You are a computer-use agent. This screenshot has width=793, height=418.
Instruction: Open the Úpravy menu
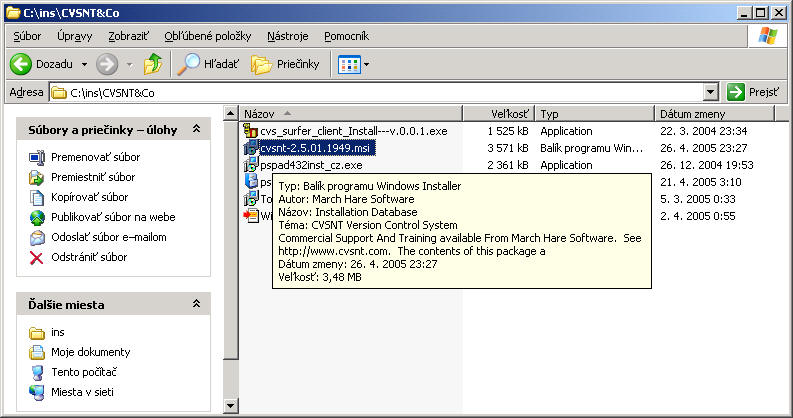pyautogui.click(x=75, y=36)
